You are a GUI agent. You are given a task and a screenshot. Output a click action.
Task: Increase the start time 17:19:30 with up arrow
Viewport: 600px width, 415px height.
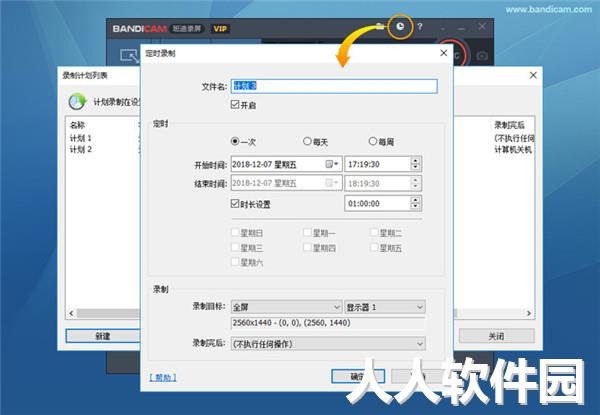(415, 161)
